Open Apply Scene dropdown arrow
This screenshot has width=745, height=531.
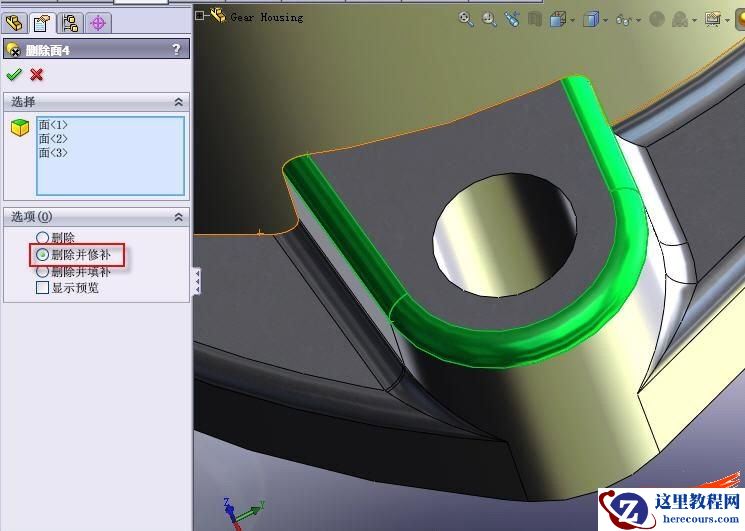tap(694, 20)
